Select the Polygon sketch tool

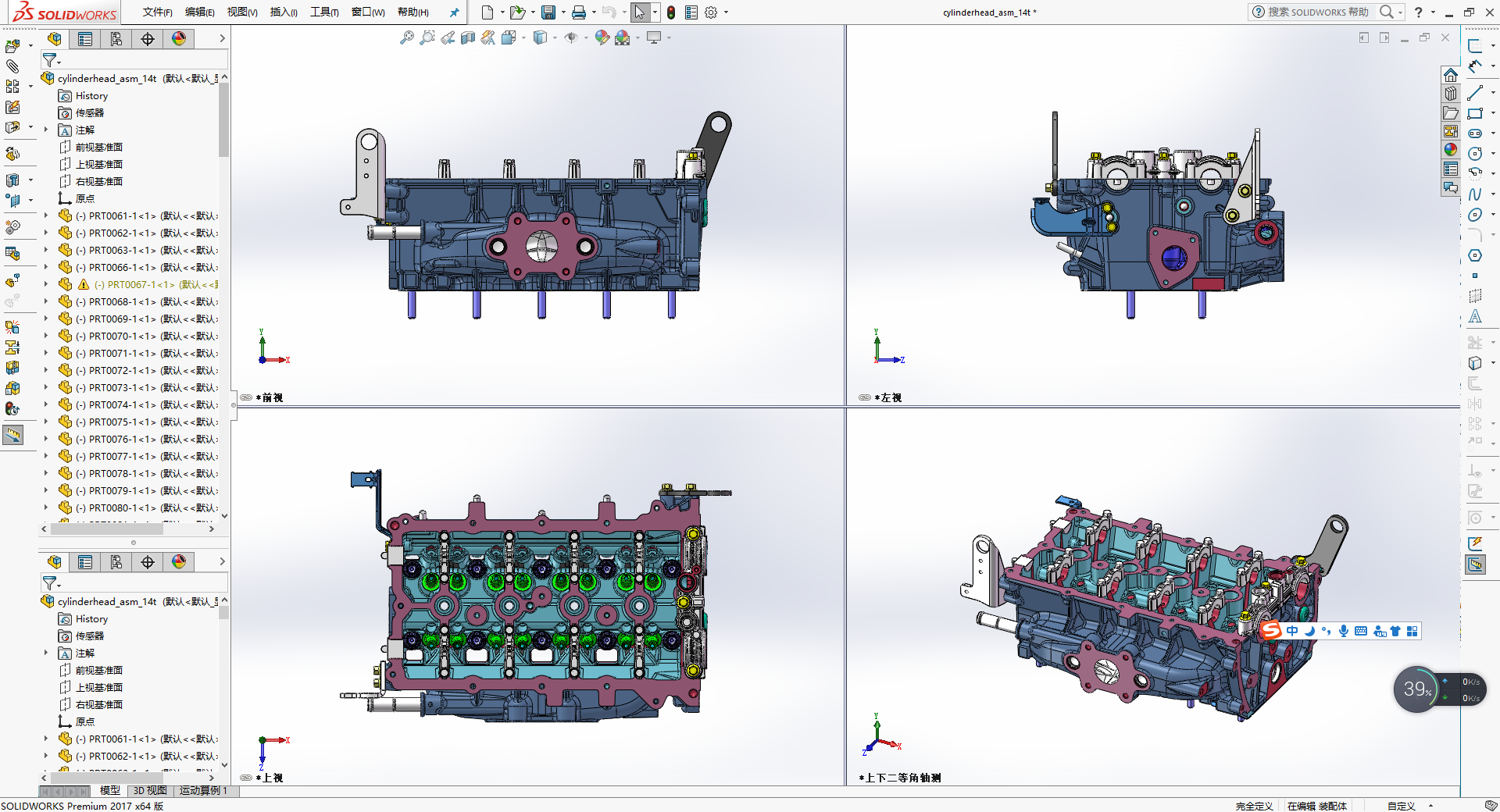(x=1475, y=255)
